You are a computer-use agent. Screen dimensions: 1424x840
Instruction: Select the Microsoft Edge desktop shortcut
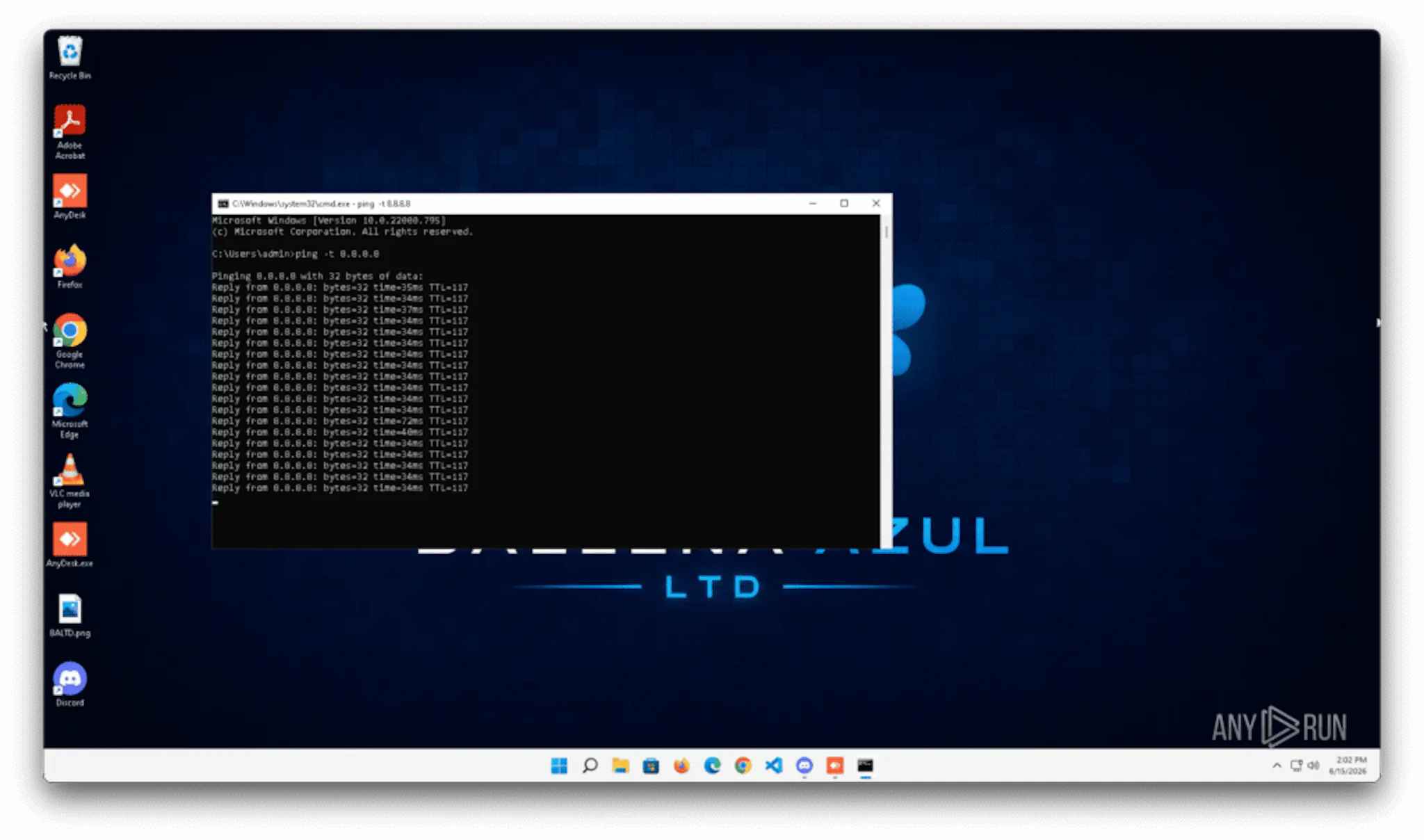point(70,410)
